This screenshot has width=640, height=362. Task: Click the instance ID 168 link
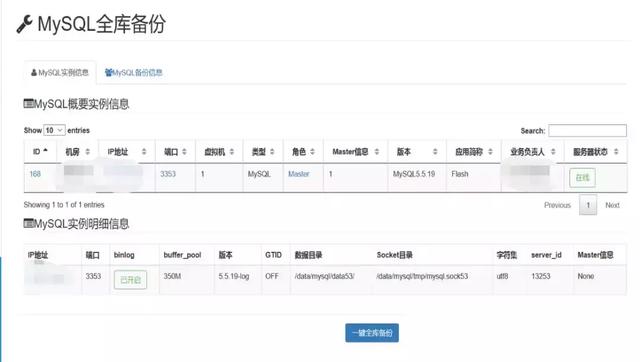tap(35, 174)
